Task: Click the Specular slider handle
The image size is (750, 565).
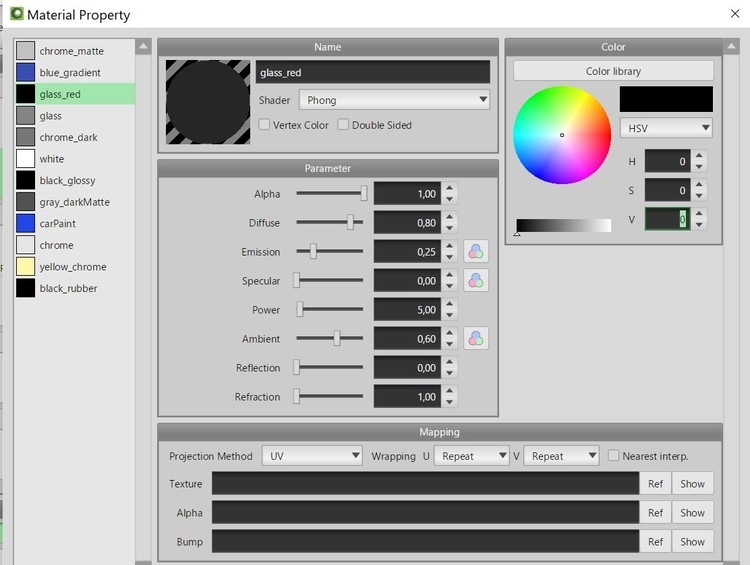Action: (297, 280)
